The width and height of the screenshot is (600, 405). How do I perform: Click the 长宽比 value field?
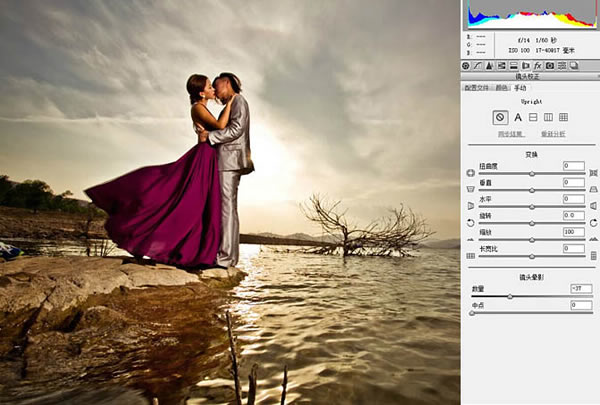click(x=574, y=248)
